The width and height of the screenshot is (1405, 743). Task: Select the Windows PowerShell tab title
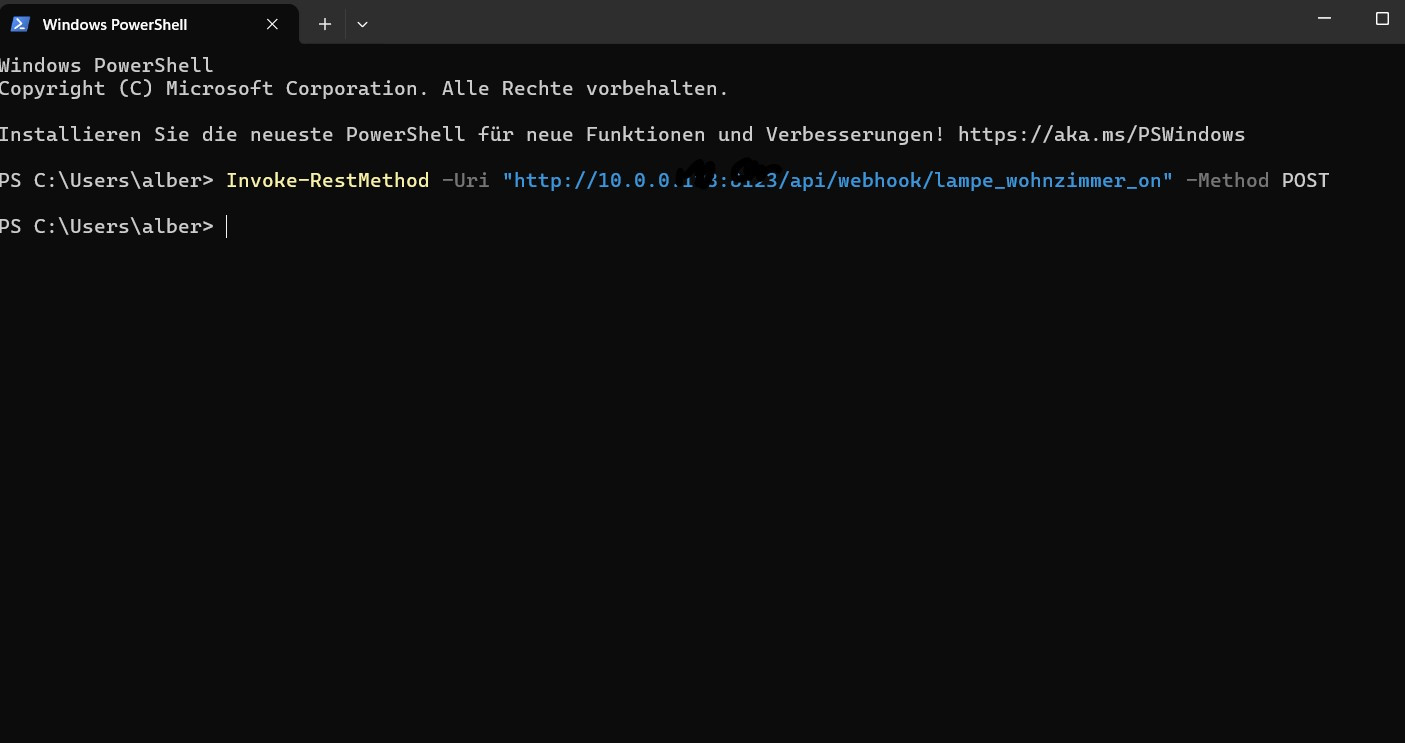(115, 24)
